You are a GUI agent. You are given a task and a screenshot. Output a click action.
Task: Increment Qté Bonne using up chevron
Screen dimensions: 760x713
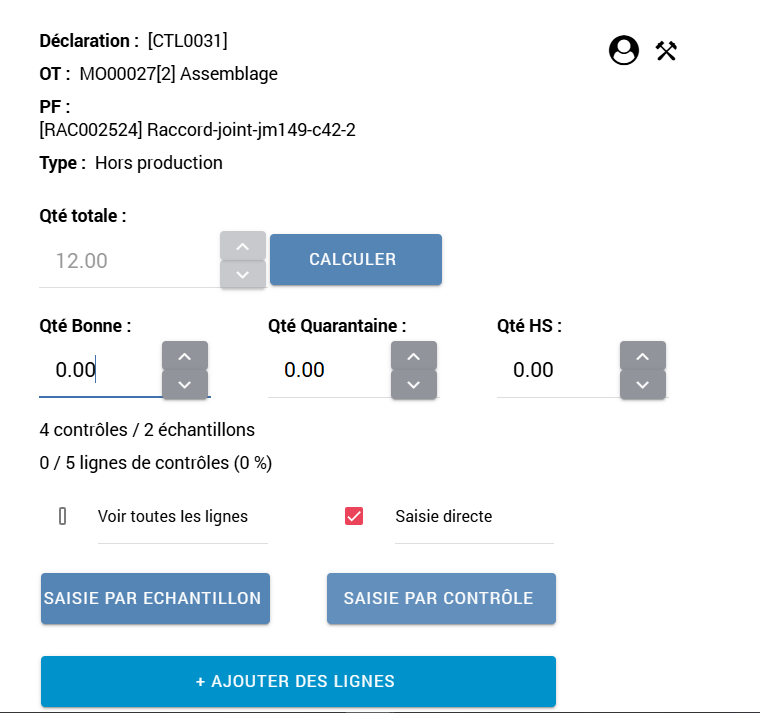coord(185,356)
